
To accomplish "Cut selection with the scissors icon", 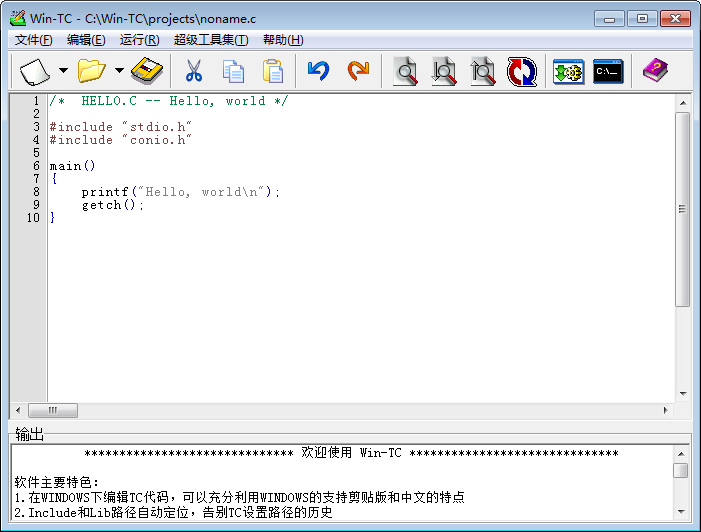I will (x=194, y=71).
